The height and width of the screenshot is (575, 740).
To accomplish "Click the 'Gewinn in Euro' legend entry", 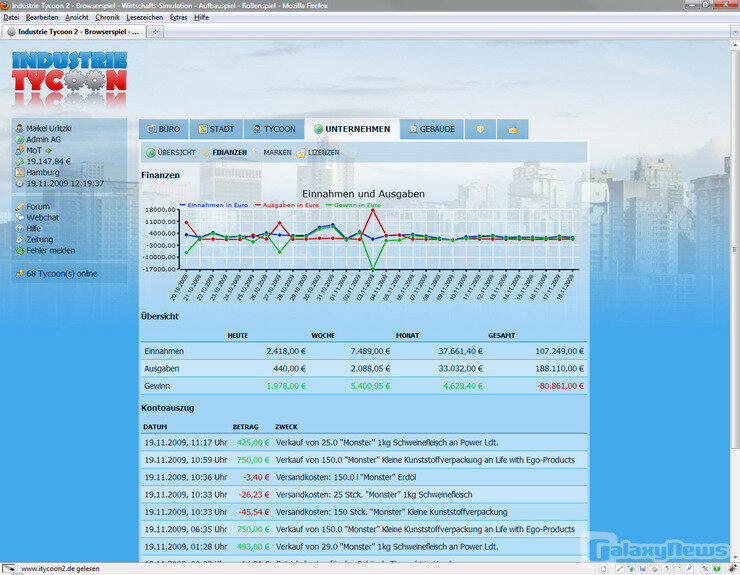I will pyautogui.click(x=353, y=205).
